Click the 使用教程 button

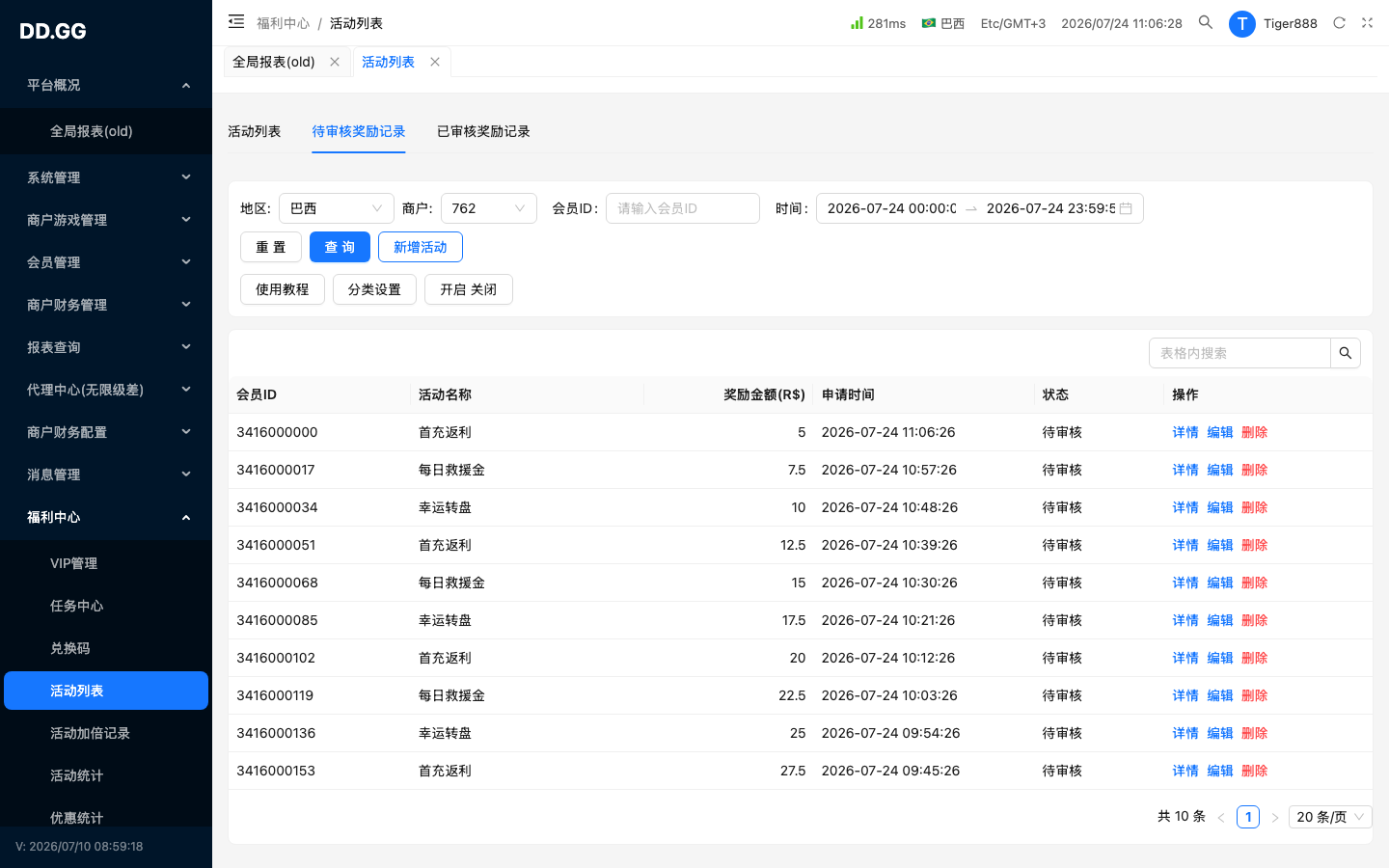(x=283, y=289)
